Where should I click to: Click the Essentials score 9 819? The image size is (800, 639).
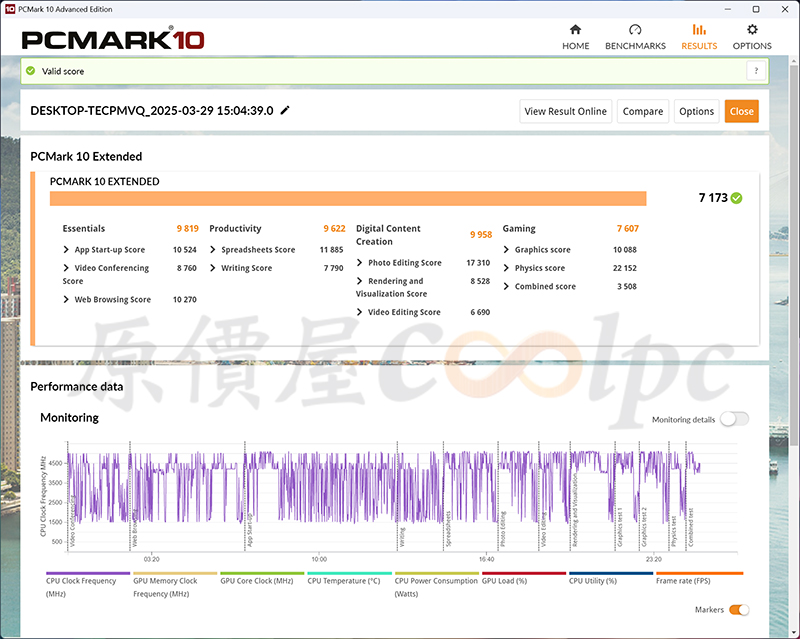(187, 229)
